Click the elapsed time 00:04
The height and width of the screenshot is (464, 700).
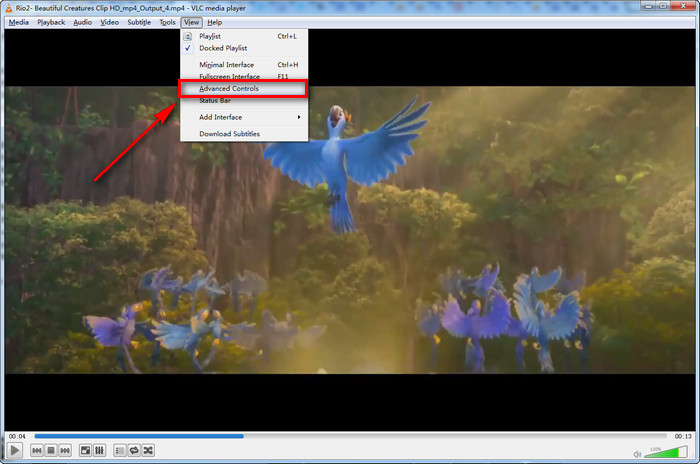pyautogui.click(x=17, y=436)
